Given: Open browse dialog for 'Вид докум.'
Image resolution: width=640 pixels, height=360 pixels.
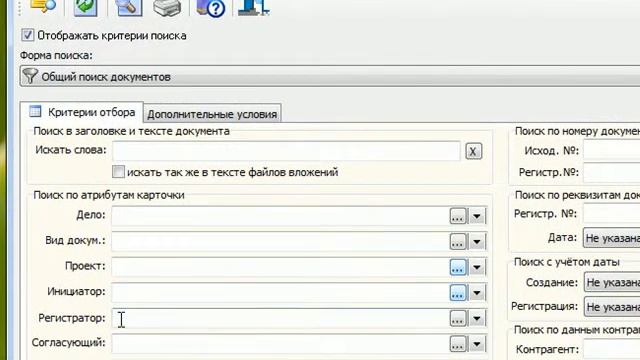Looking at the screenshot, I should (458, 242).
